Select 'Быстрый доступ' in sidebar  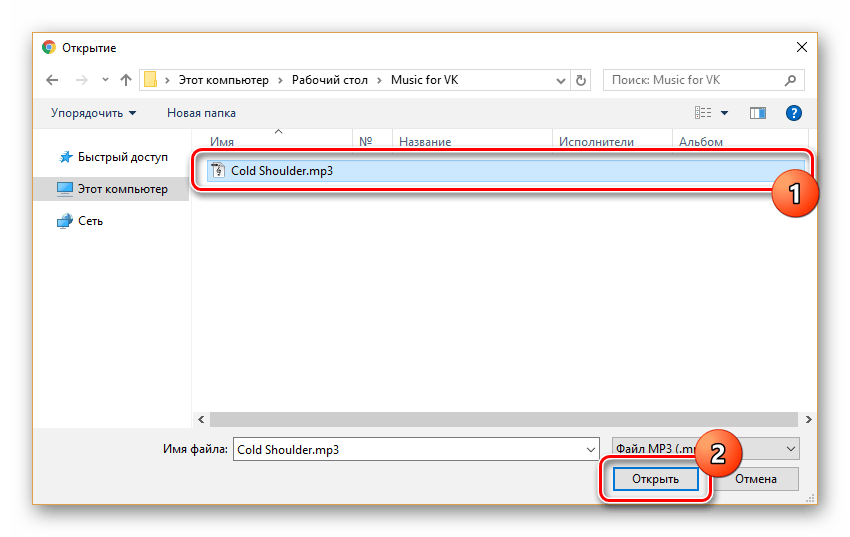[123, 157]
